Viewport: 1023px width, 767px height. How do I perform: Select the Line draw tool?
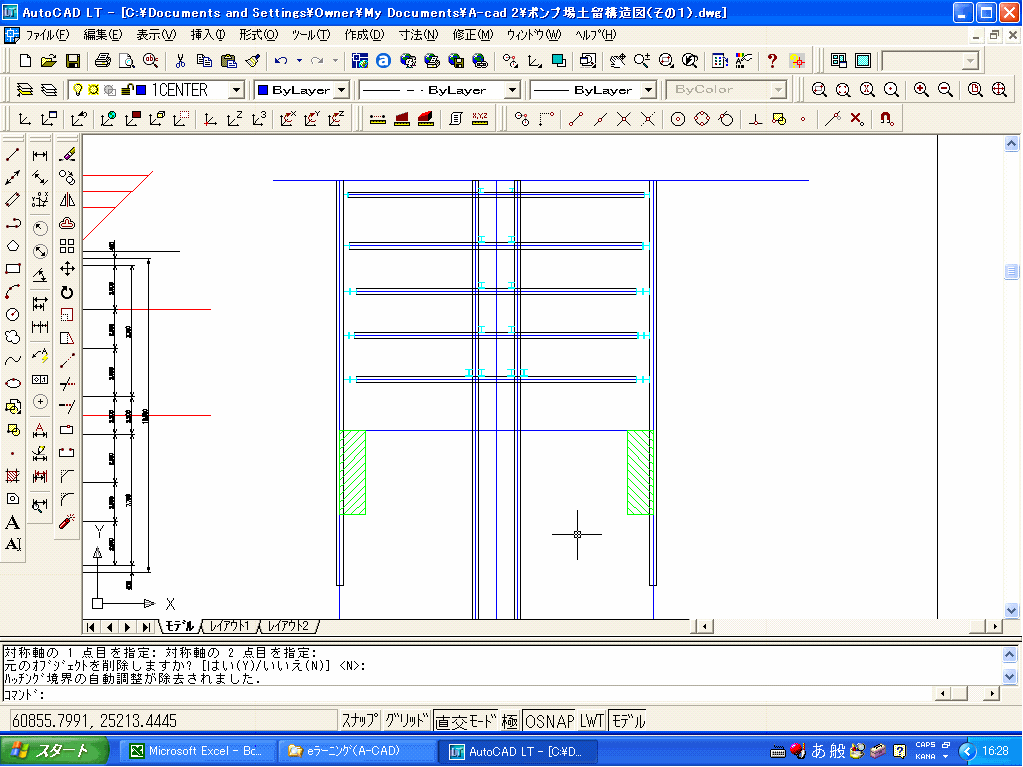click(12, 155)
